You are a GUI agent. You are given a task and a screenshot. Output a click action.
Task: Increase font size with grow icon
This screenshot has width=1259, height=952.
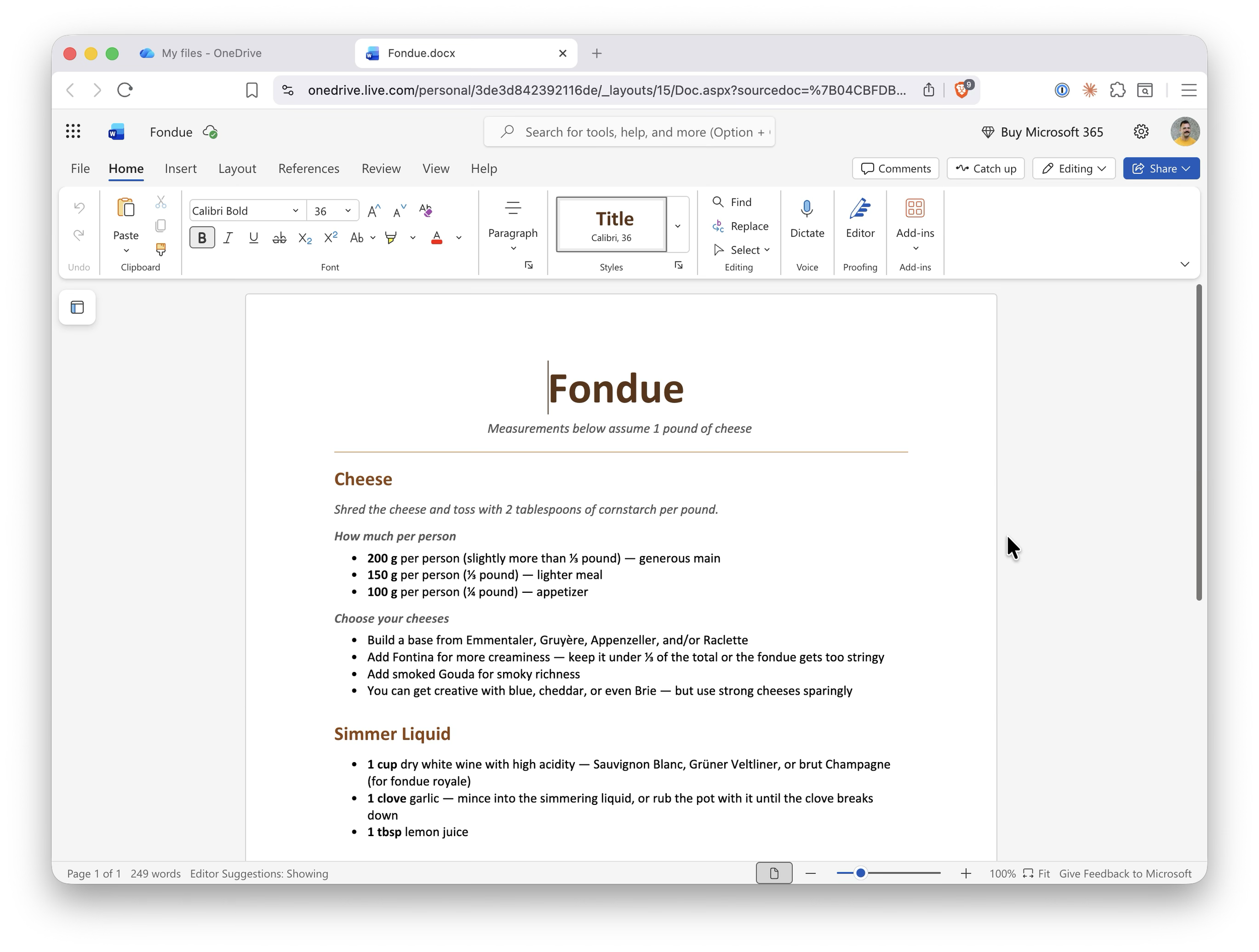coord(374,211)
